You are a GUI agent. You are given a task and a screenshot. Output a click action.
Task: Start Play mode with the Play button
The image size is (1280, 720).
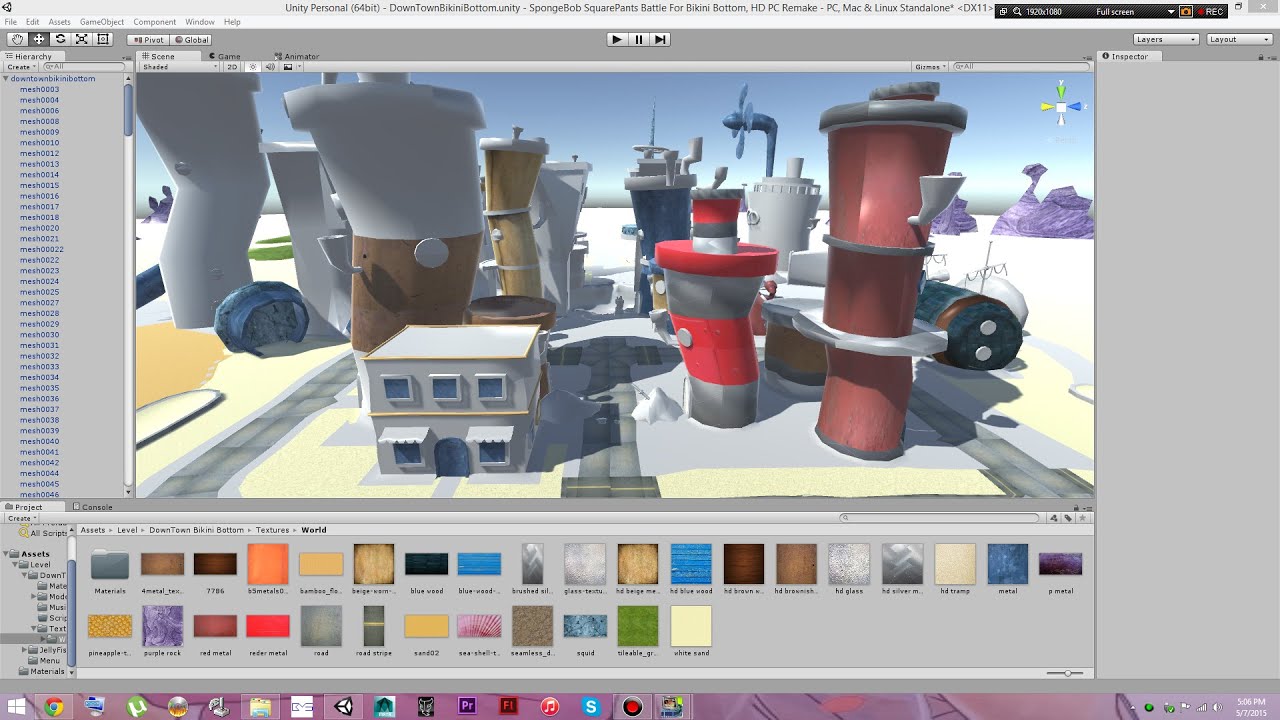[617, 39]
